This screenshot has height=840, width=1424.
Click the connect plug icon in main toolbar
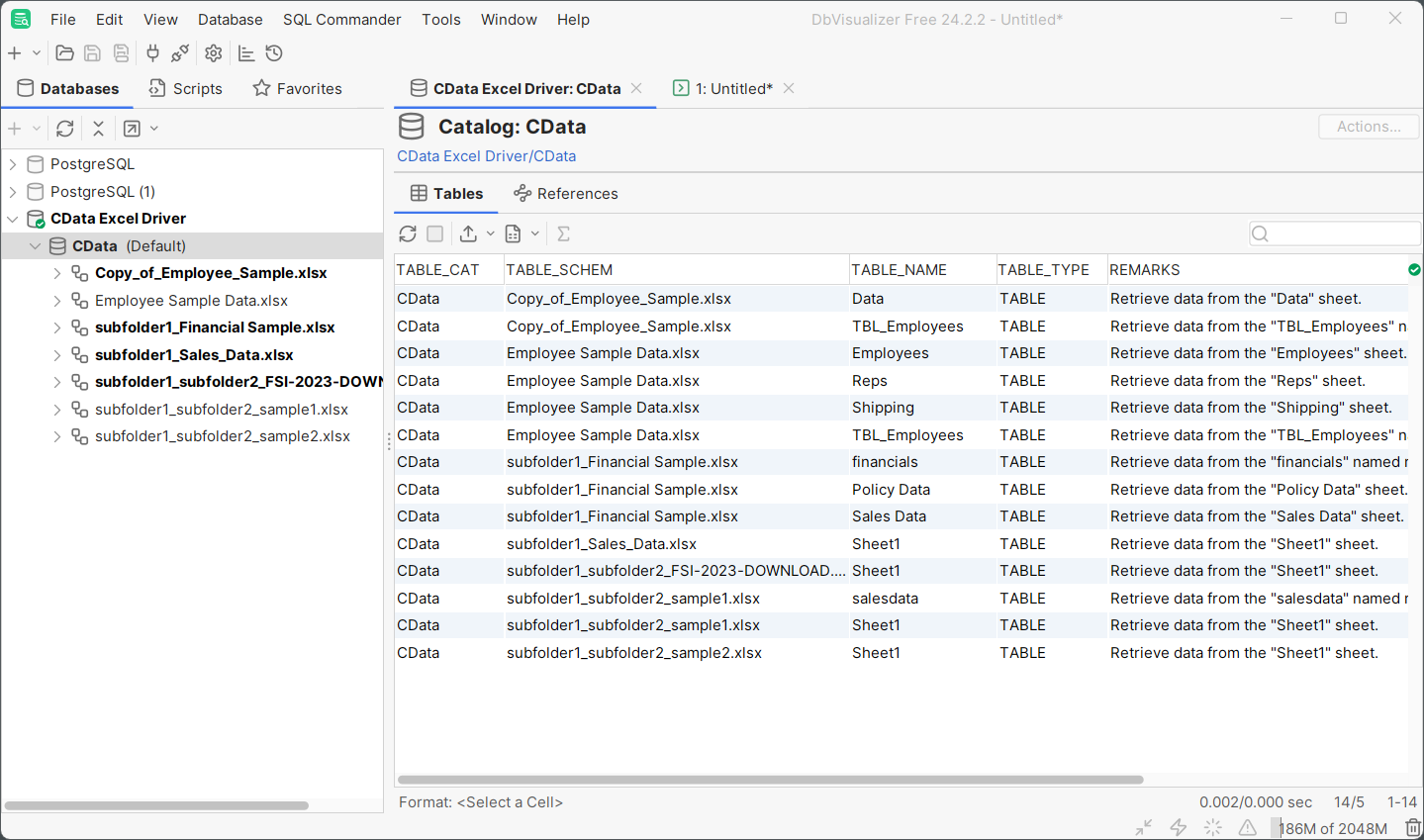pyautogui.click(x=152, y=53)
